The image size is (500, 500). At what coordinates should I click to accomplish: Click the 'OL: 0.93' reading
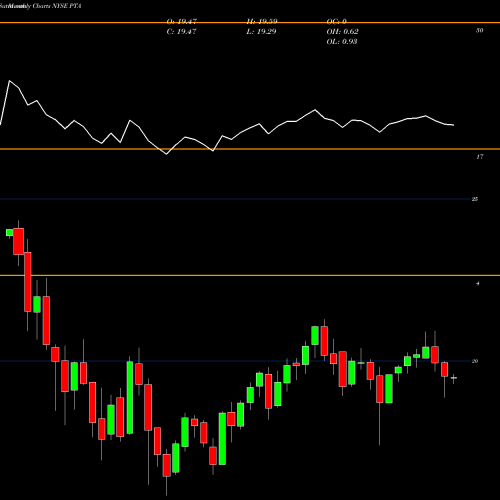[x=342, y=42]
